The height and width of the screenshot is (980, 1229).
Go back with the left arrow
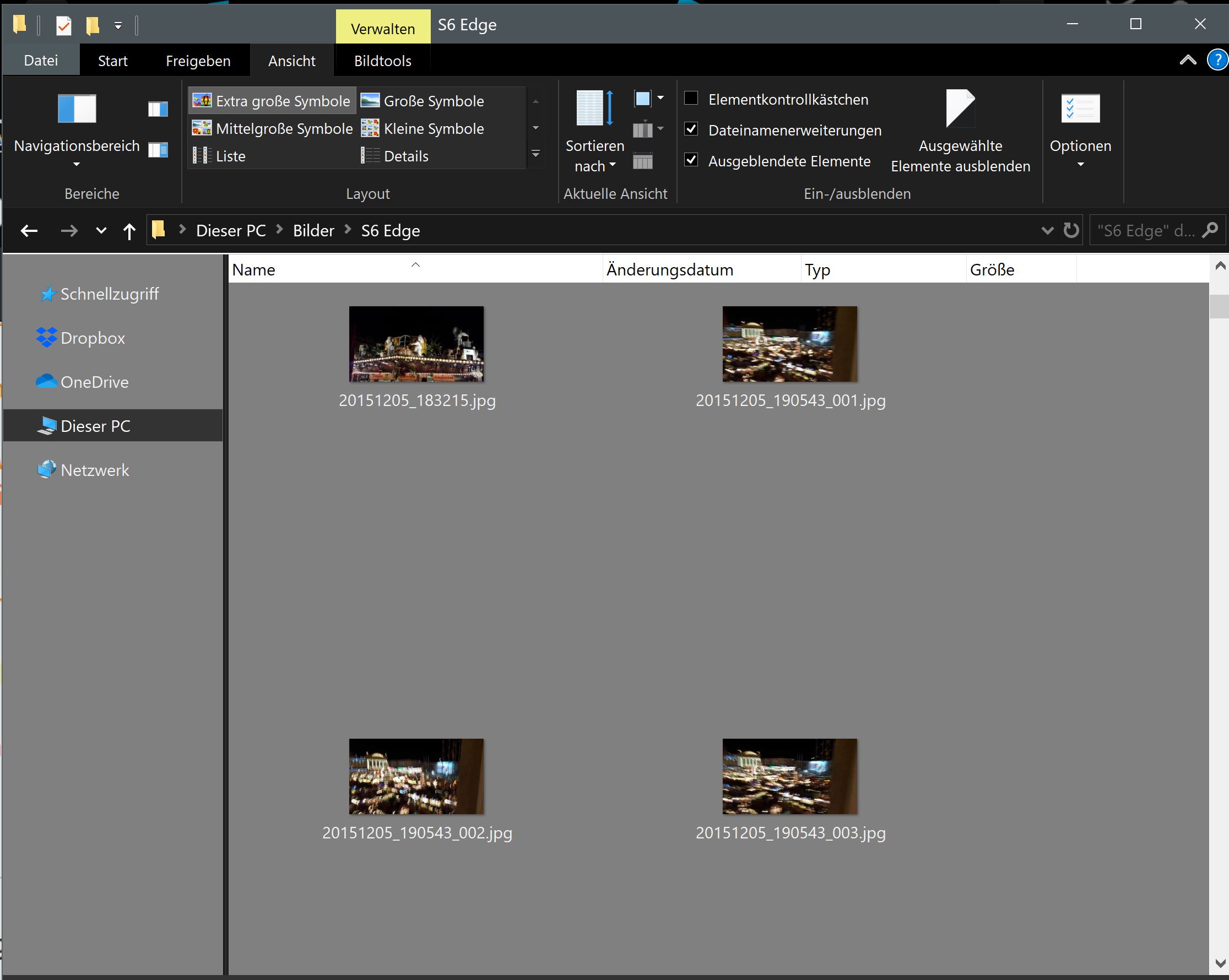29,231
